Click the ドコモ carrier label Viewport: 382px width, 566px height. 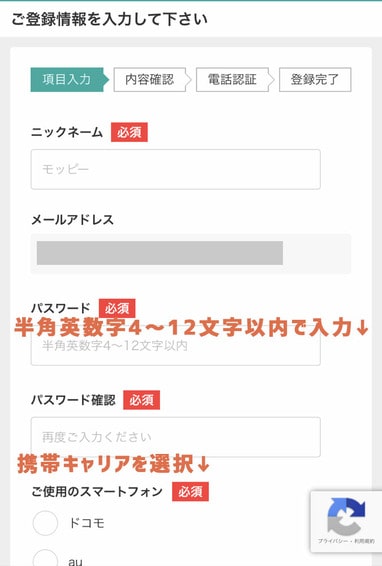click(x=87, y=523)
